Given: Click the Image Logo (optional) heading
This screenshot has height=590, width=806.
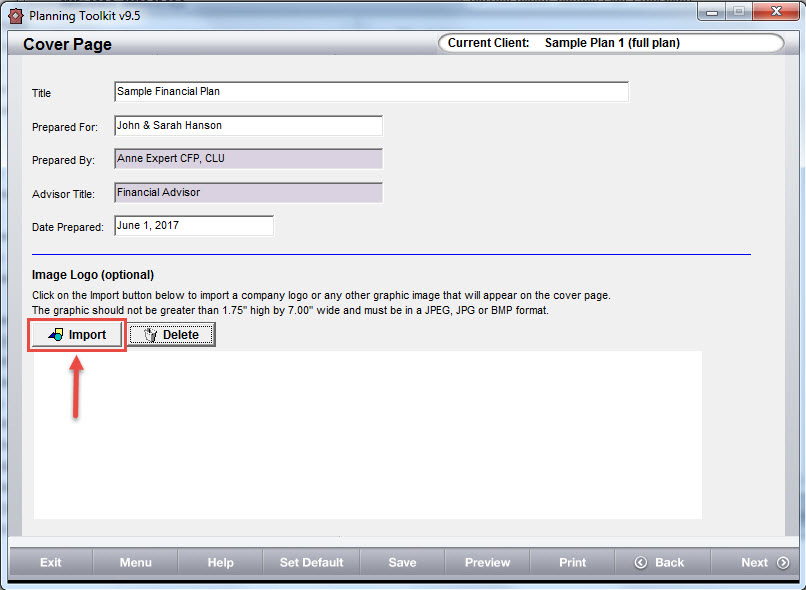Looking at the screenshot, I should pyautogui.click(x=93, y=275).
